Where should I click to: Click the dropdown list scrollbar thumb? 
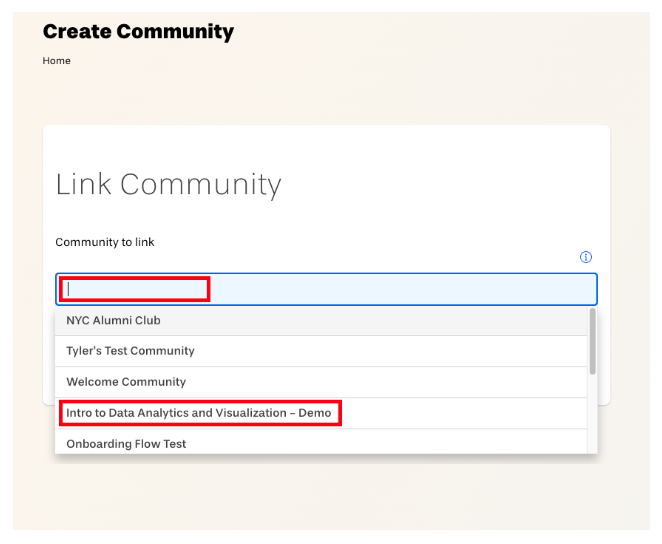tap(593, 341)
